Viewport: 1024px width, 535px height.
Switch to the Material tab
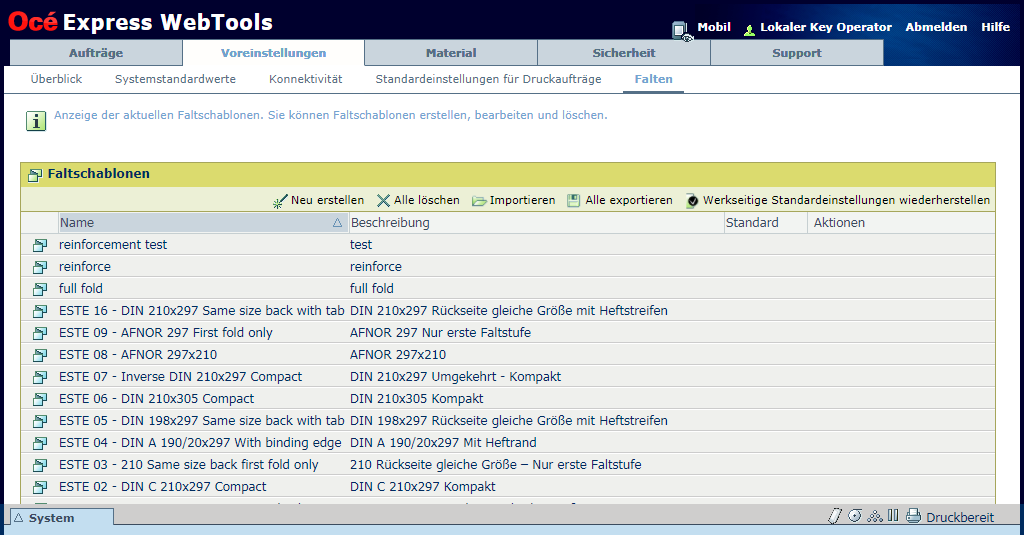(451, 53)
